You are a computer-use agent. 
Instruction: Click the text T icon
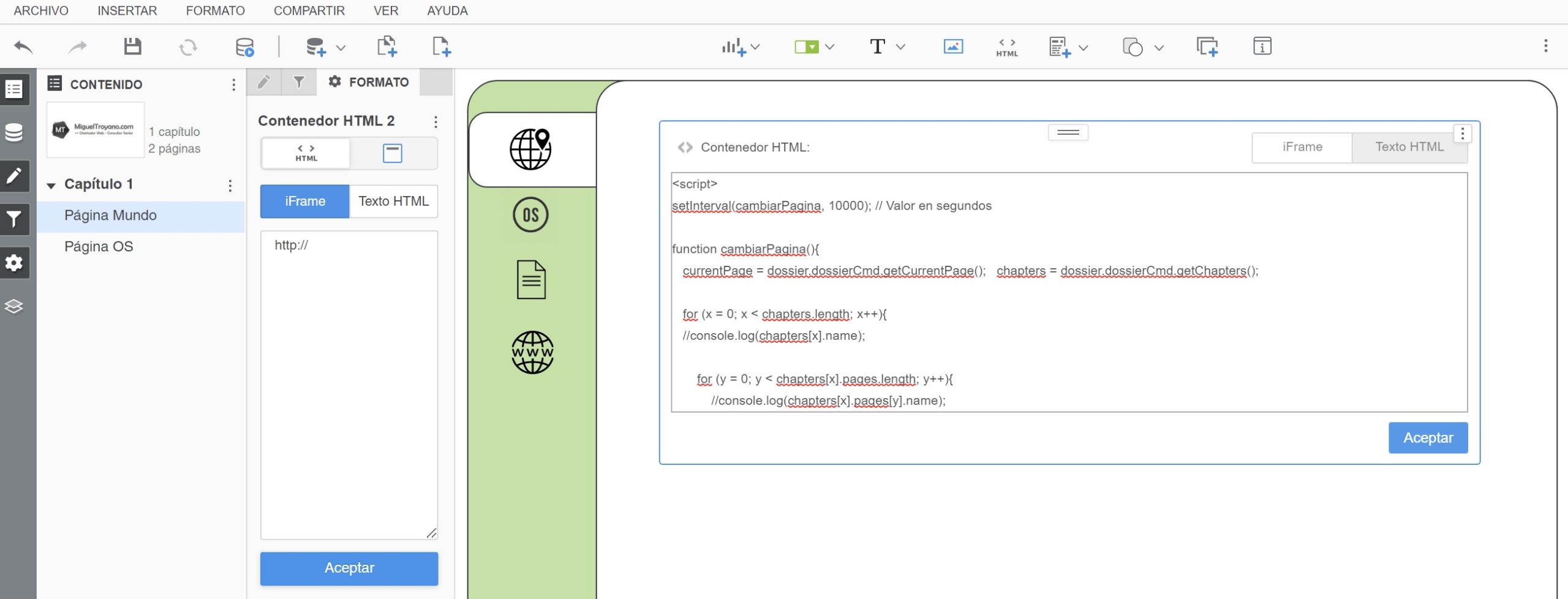click(877, 47)
